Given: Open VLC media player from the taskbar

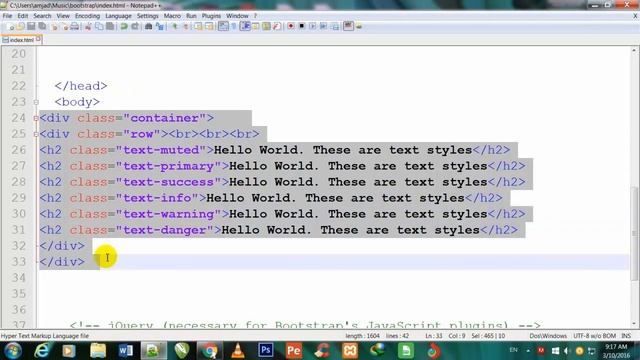Looking at the screenshot, I should pyautogui.click(x=238, y=351).
